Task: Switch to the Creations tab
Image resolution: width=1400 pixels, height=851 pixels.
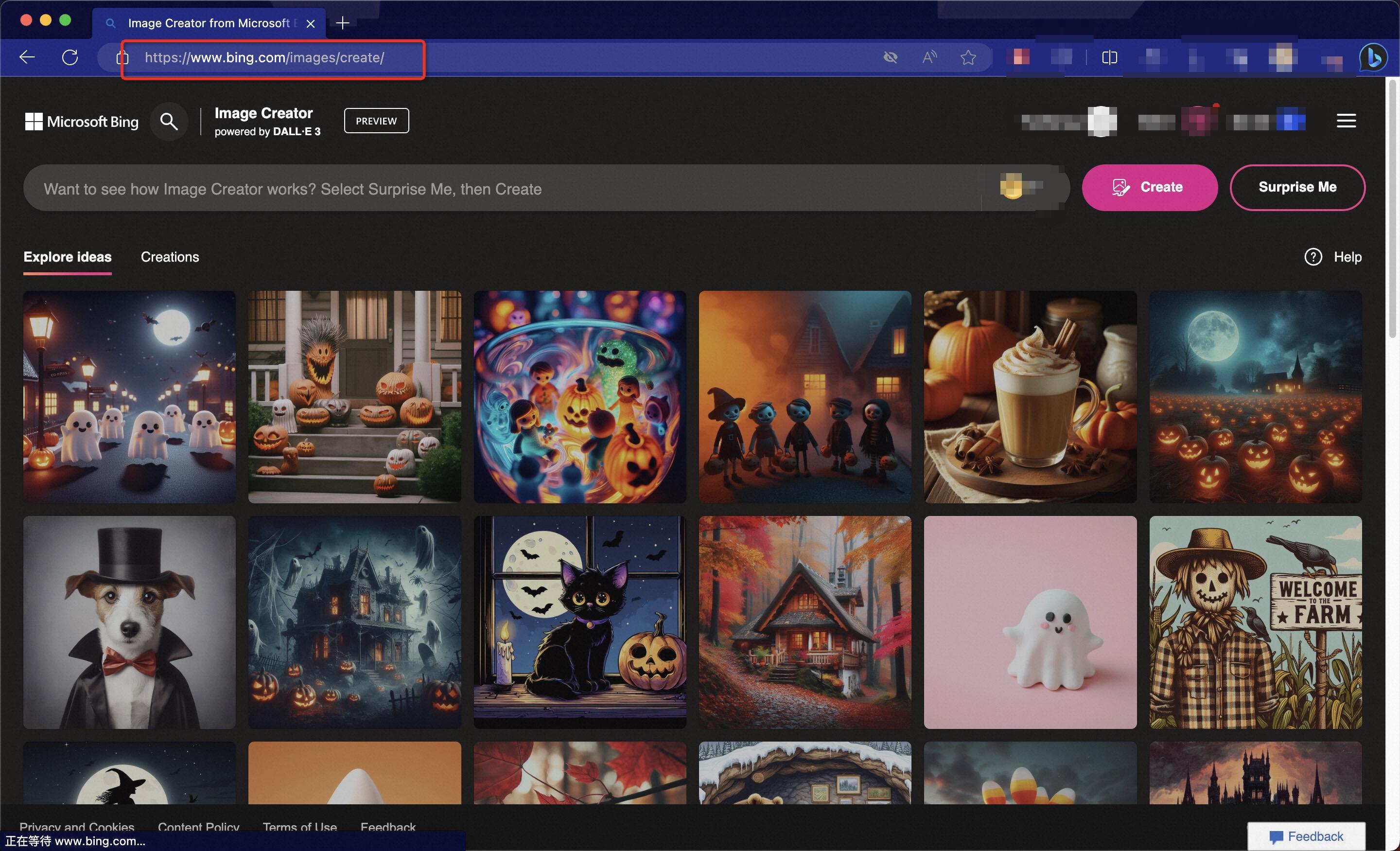Action: tap(169, 257)
